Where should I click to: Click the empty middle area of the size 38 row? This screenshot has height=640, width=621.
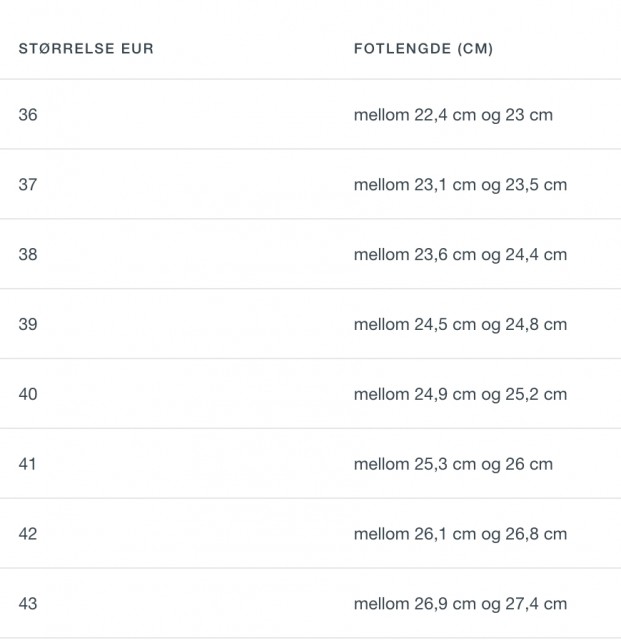196,254
